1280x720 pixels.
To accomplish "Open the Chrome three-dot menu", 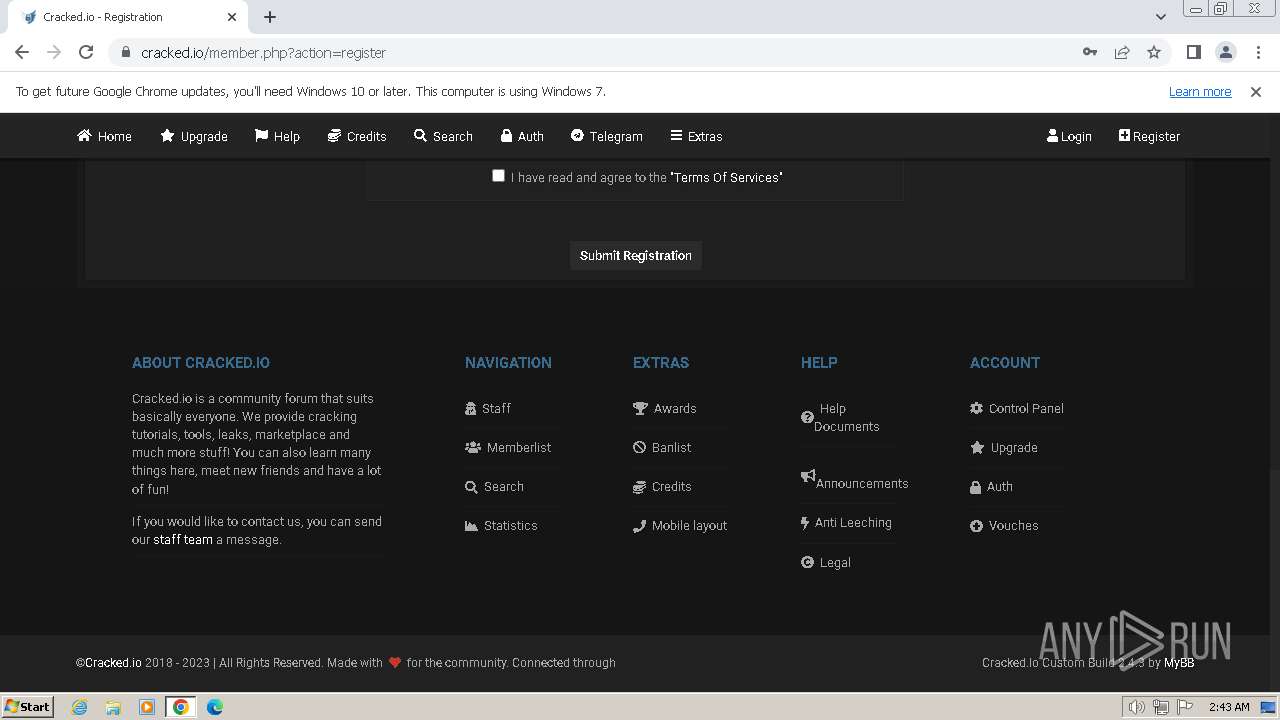I will pyautogui.click(x=1258, y=52).
